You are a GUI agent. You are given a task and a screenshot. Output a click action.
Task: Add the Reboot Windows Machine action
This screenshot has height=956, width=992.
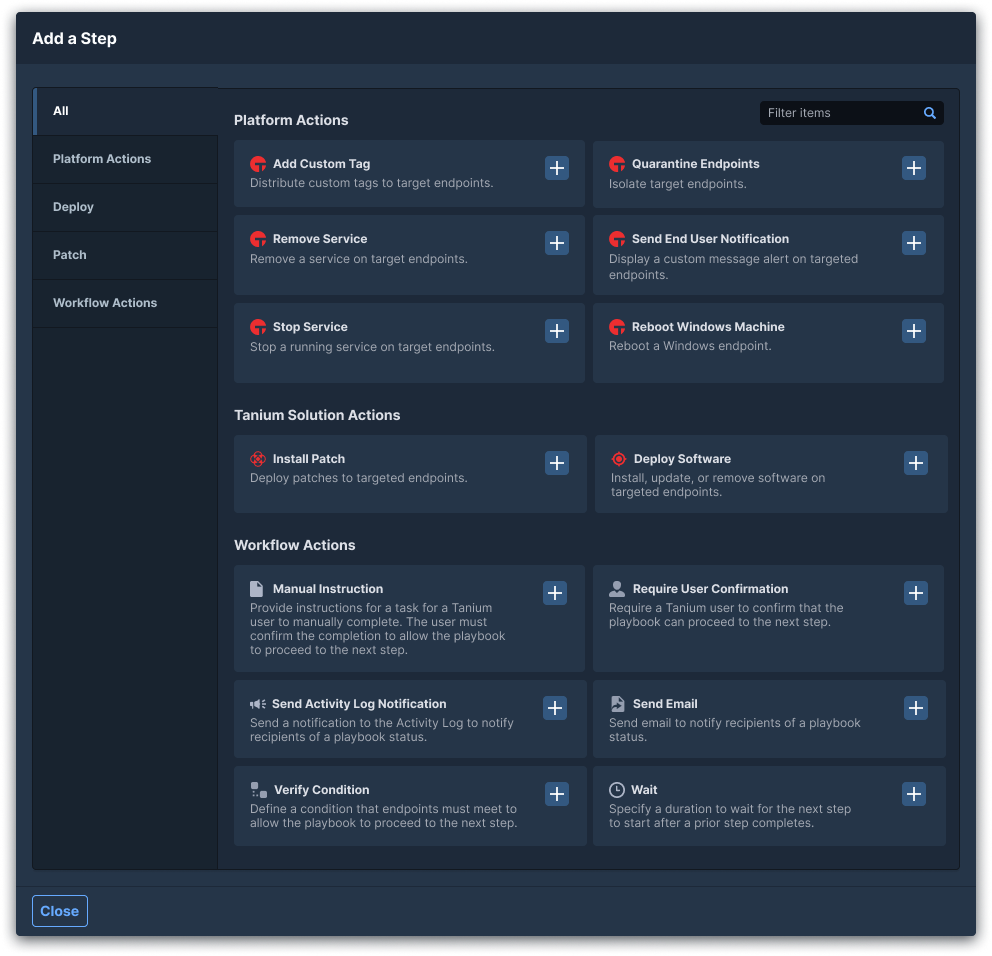914,331
